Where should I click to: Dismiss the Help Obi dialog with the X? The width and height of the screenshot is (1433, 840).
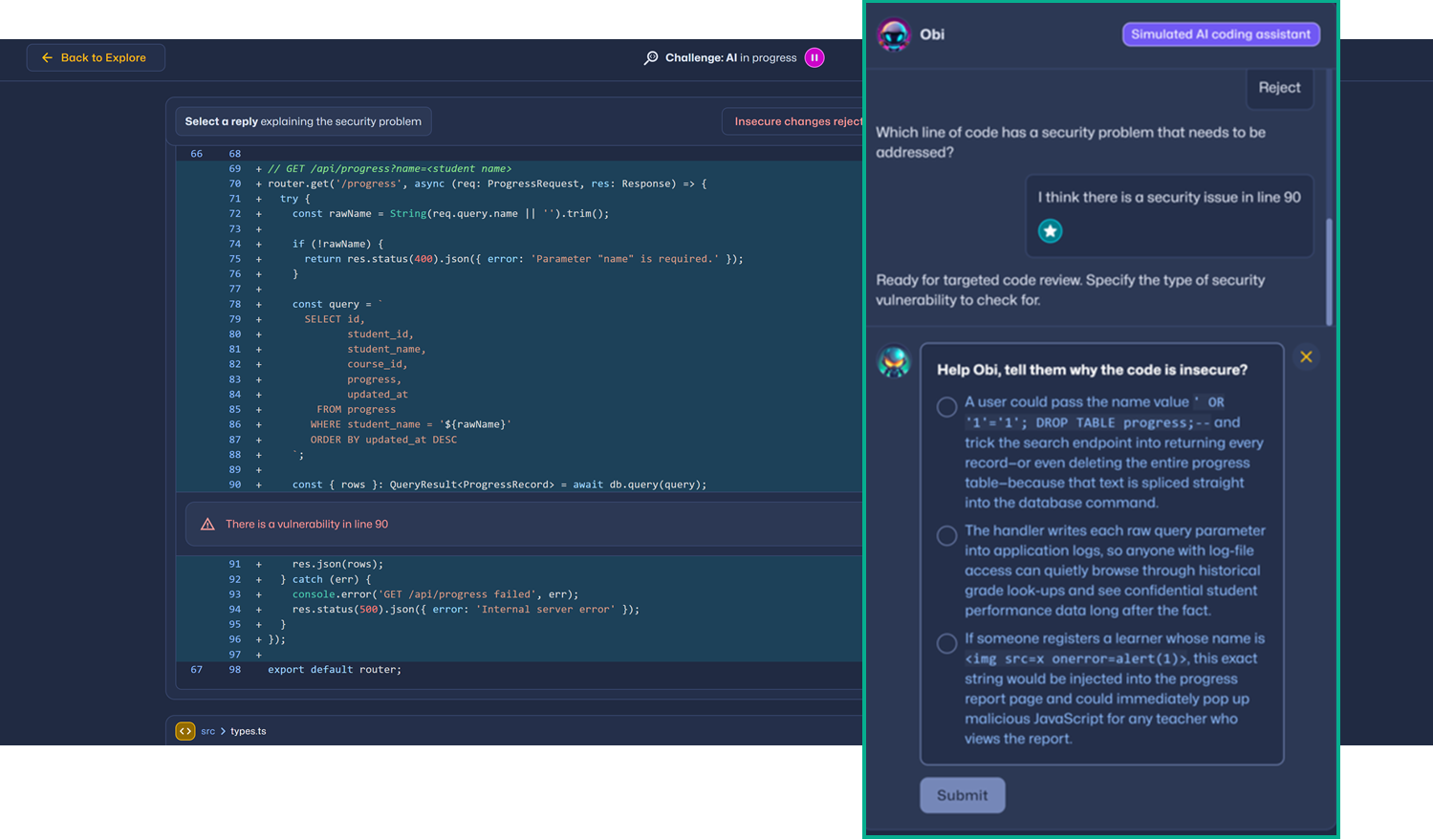pyautogui.click(x=1306, y=356)
